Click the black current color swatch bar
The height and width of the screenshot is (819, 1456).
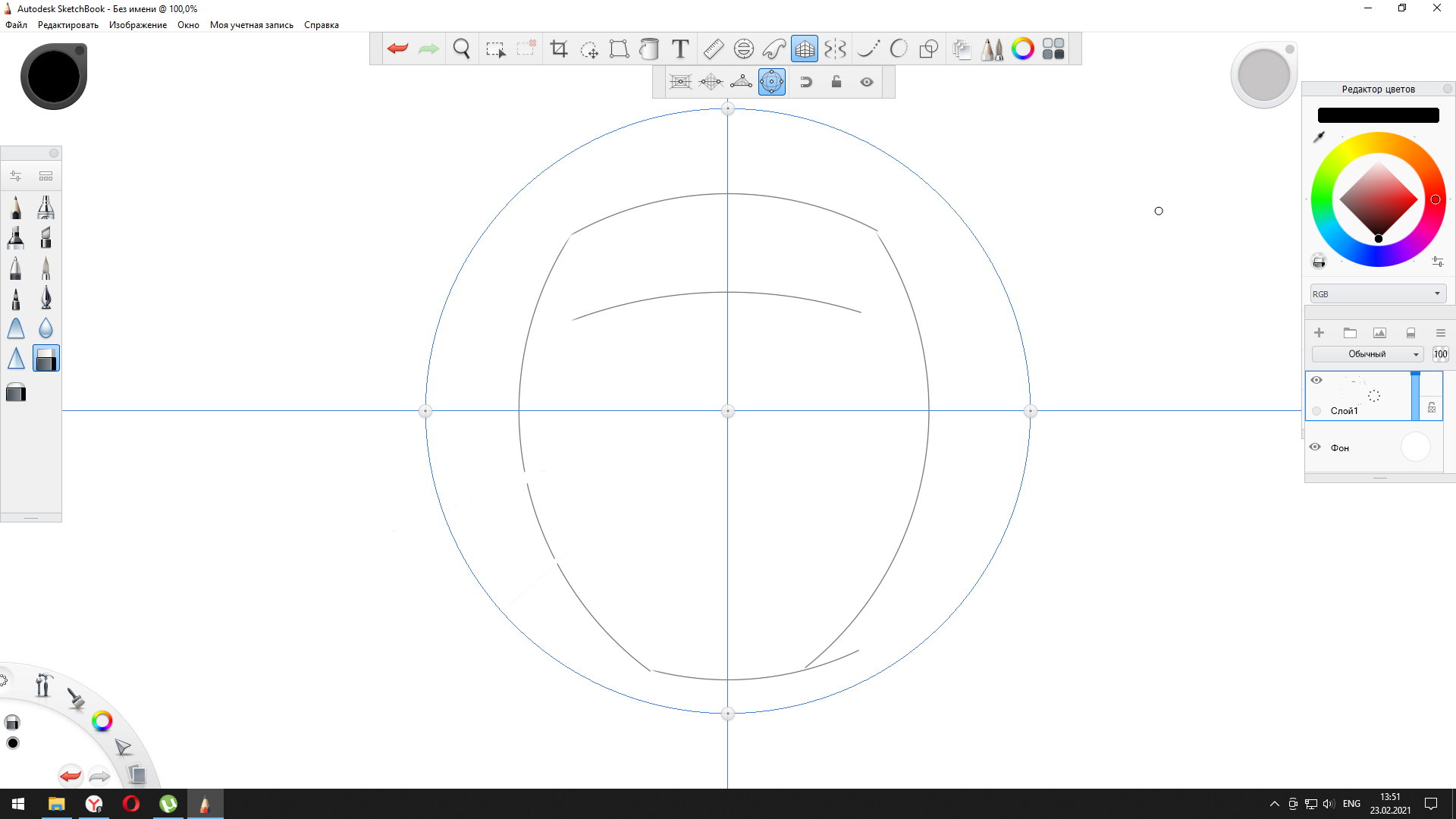(x=1378, y=115)
